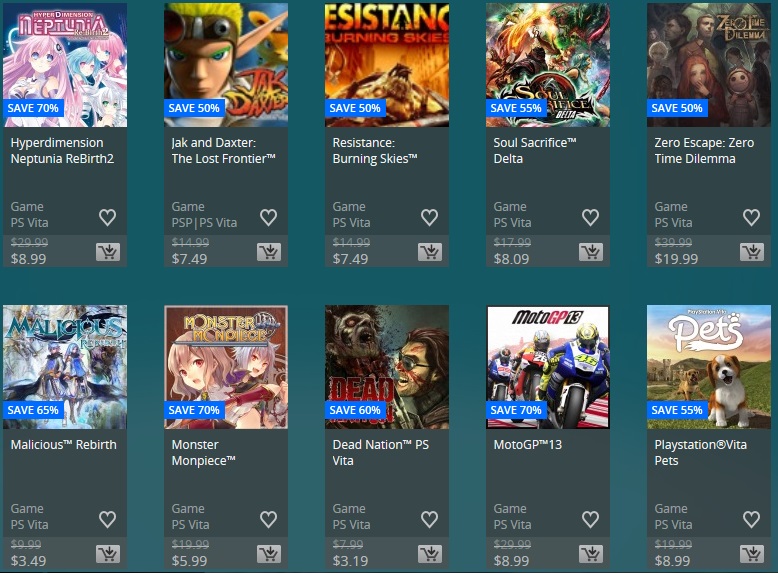Add MotoGP 13 to cart
Screen dimensions: 778x573
point(590,554)
